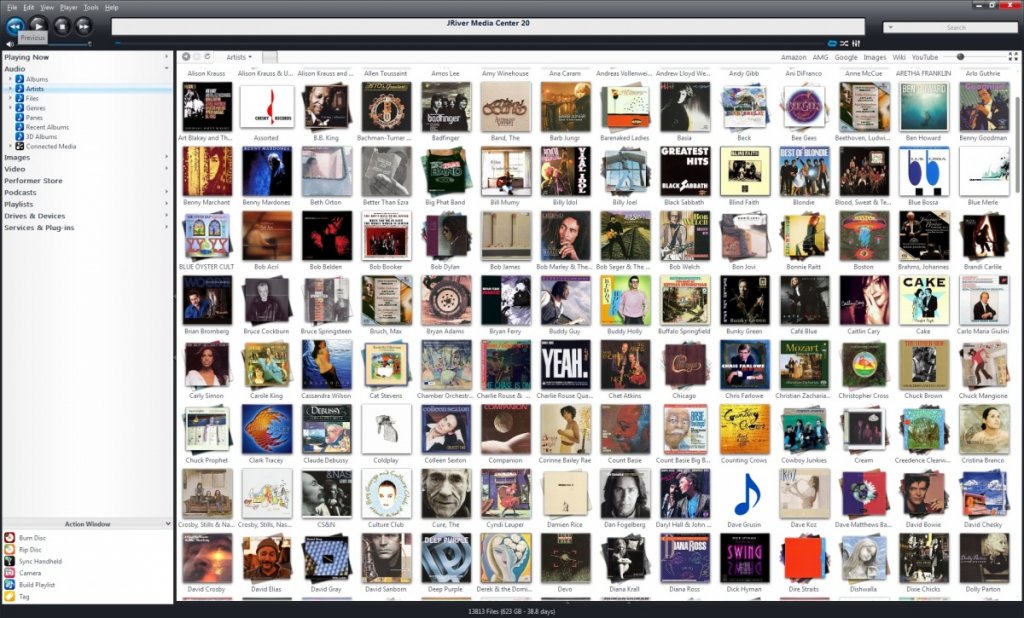
Task: Toggle the shuffle mode icon
Action: pyautogui.click(x=844, y=44)
